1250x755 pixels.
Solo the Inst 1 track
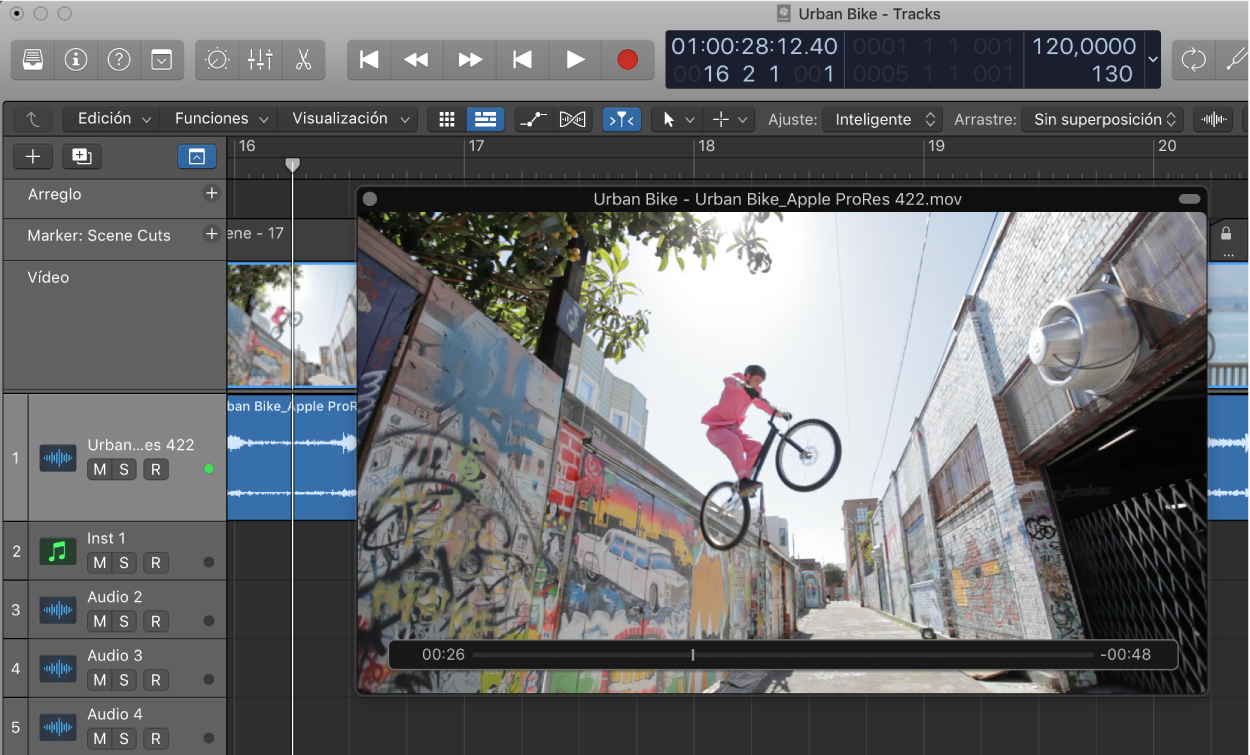124,563
